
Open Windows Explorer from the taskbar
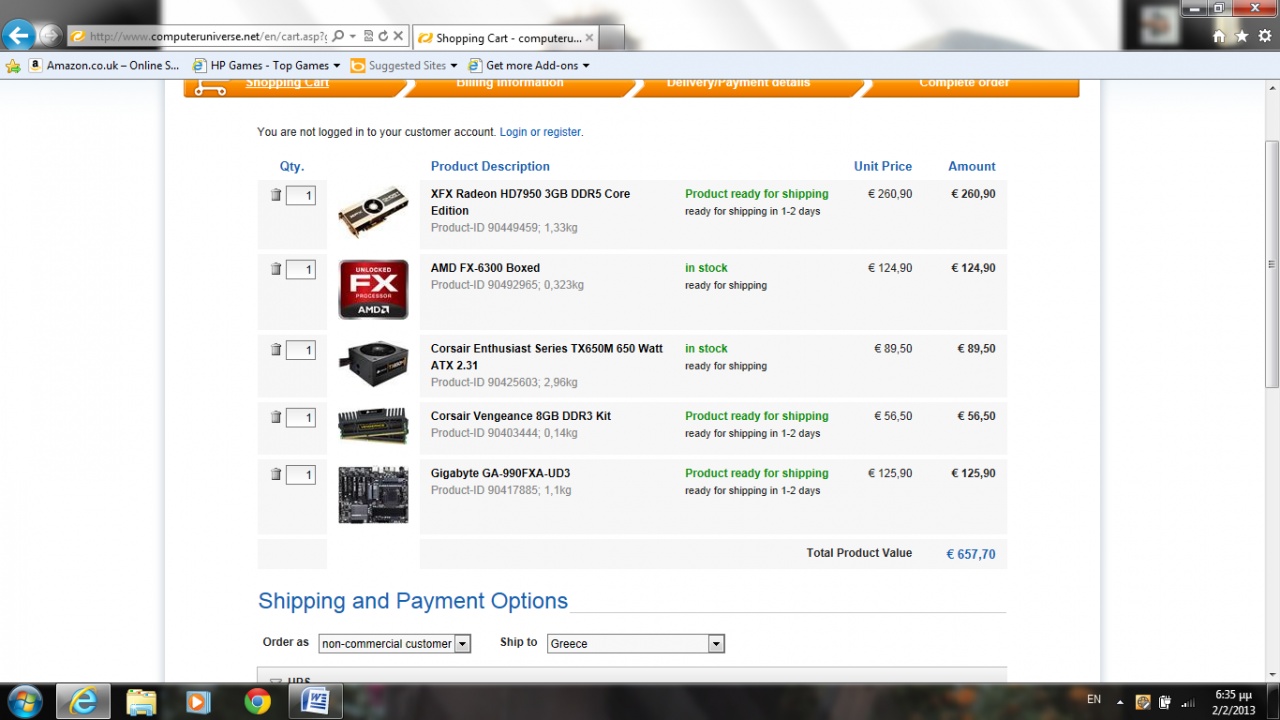pos(141,701)
